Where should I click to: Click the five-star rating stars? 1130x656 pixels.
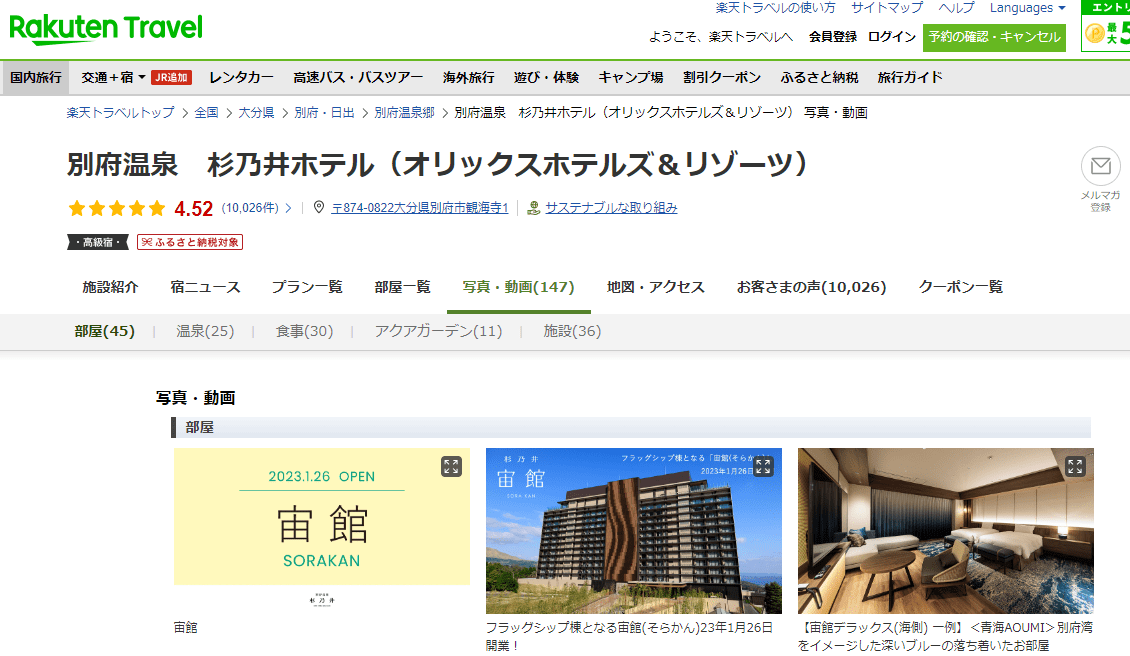tap(116, 209)
